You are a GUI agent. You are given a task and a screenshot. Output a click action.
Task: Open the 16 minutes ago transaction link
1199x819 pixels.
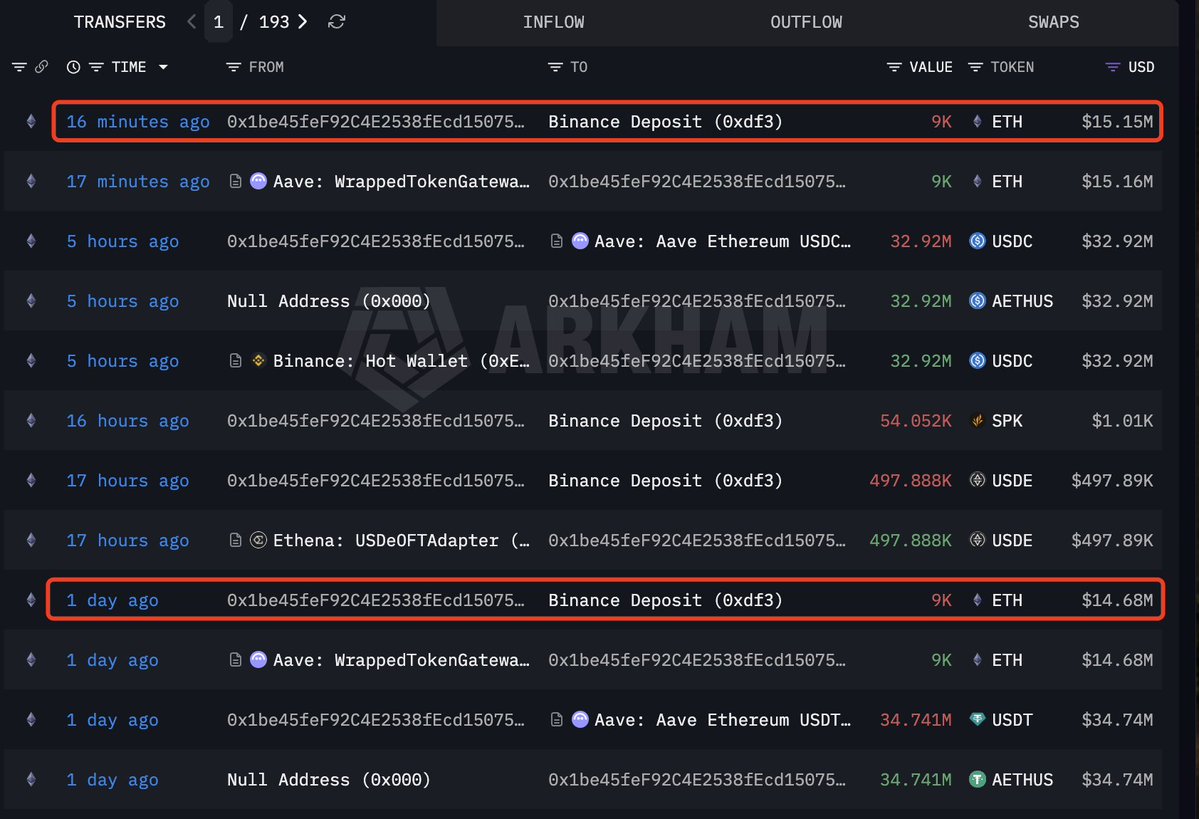pos(138,122)
